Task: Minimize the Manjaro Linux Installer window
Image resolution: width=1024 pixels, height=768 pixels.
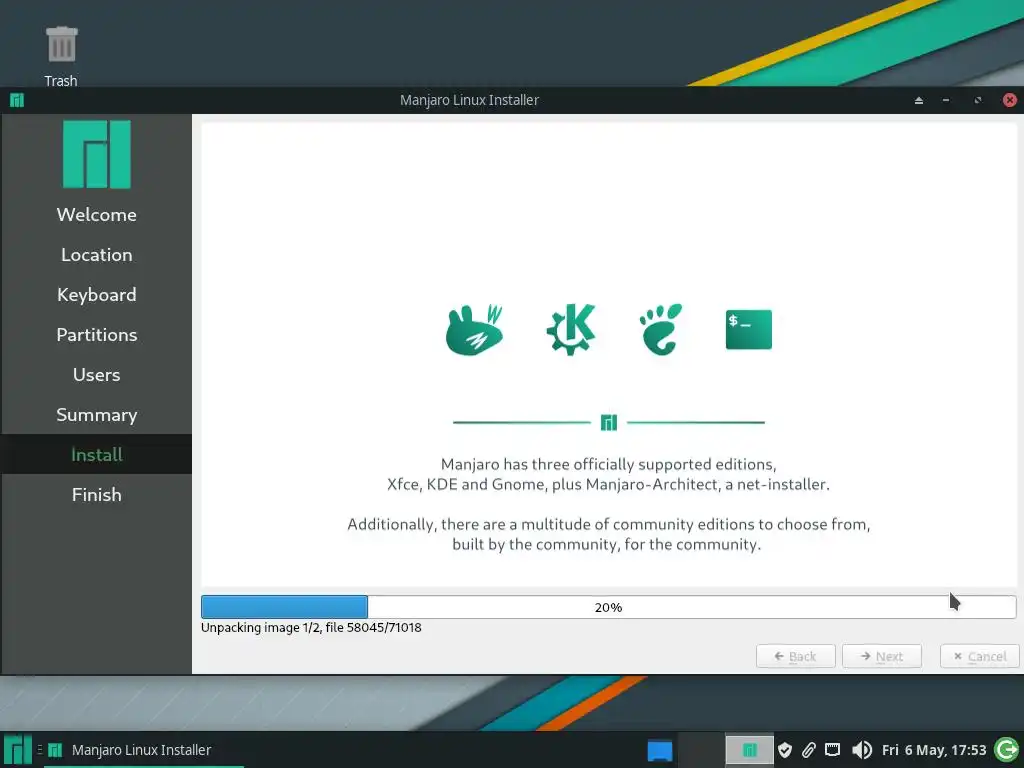Action: click(x=946, y=100)
